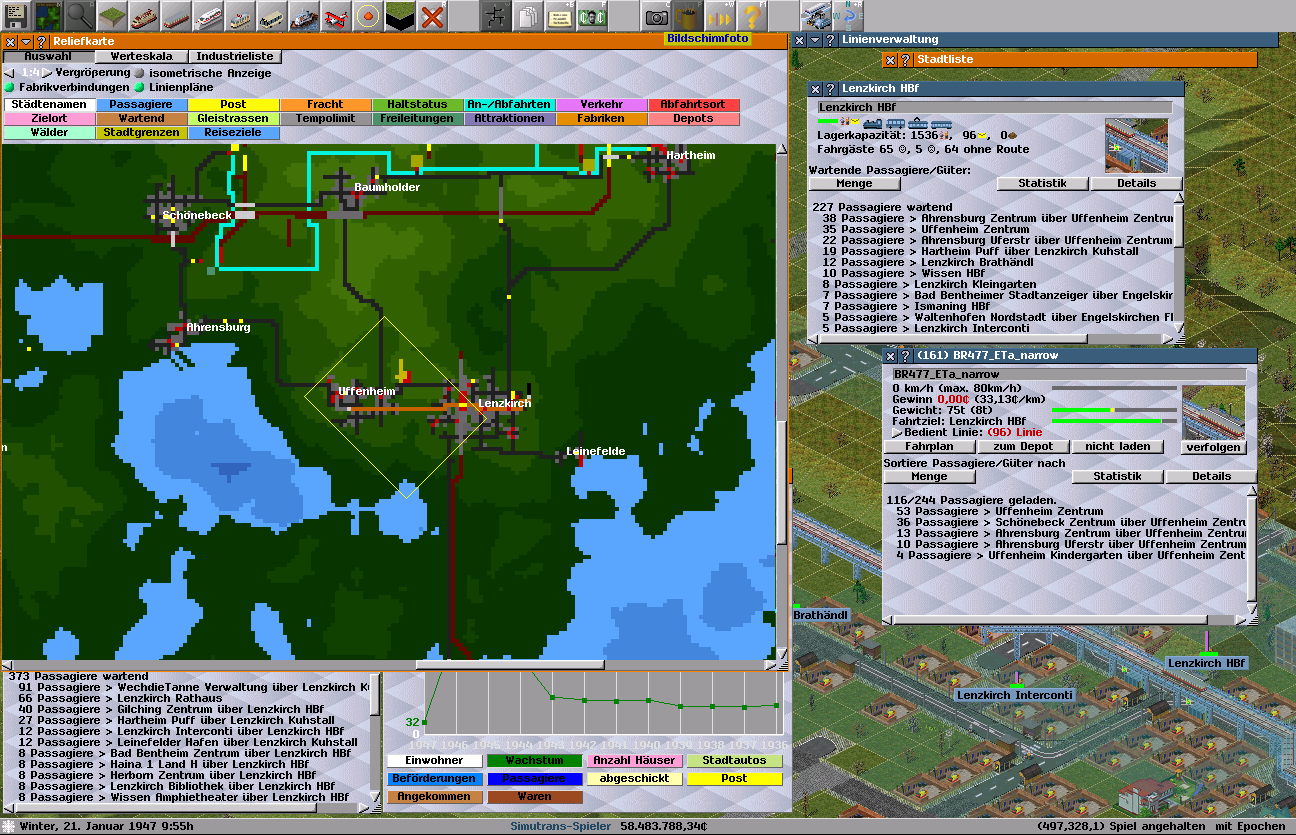Collapse the Linienverwaltung window via arrow
This screenshot has height=835, width=1296.
(816, 40)
